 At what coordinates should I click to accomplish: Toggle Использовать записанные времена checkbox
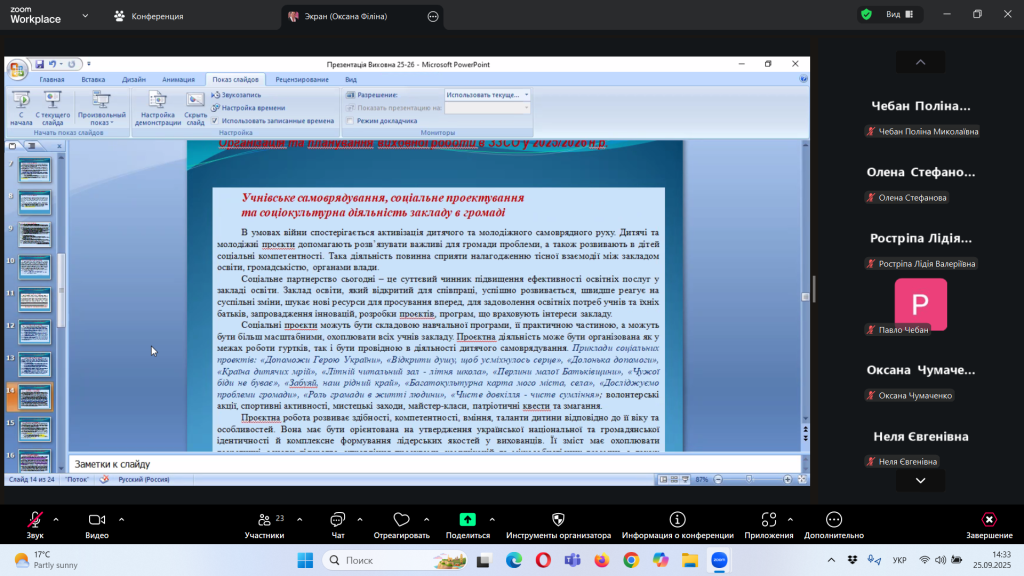click(215, 120)
